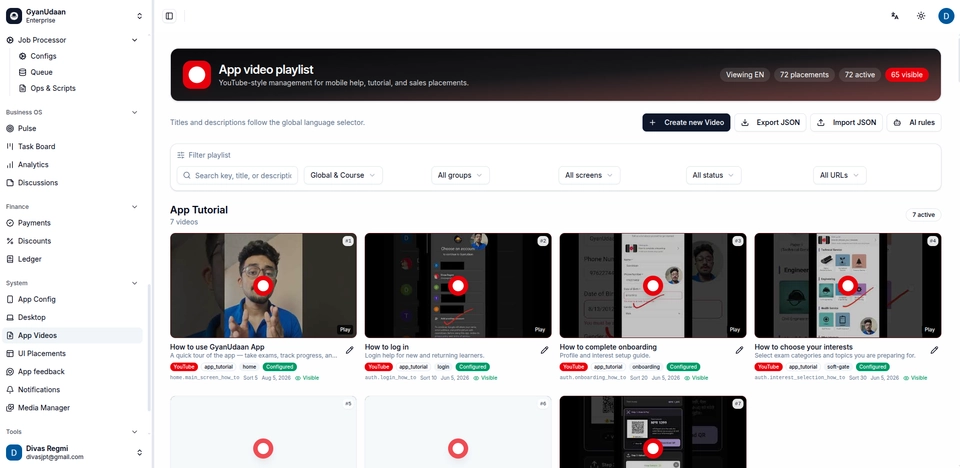Viewport: 960px width, 468px height.
Task: Go to Pulse
Action: tap(27, 128)
